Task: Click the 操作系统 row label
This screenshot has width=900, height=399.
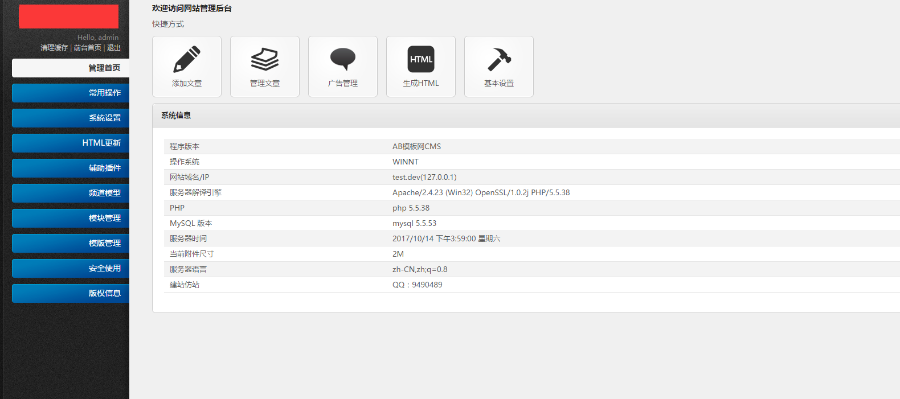Action: (x=184, y=162)
